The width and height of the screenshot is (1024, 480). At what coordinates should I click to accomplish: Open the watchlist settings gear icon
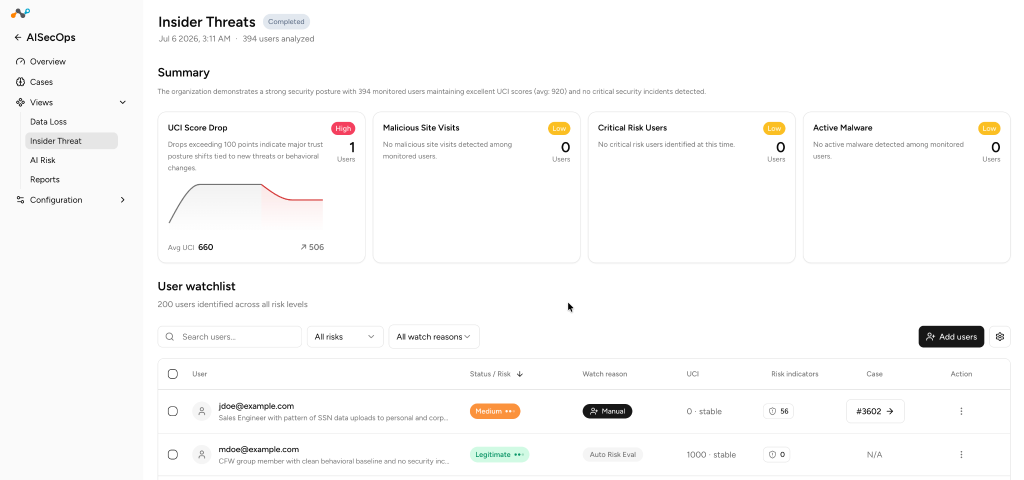tap(1000, 337)
